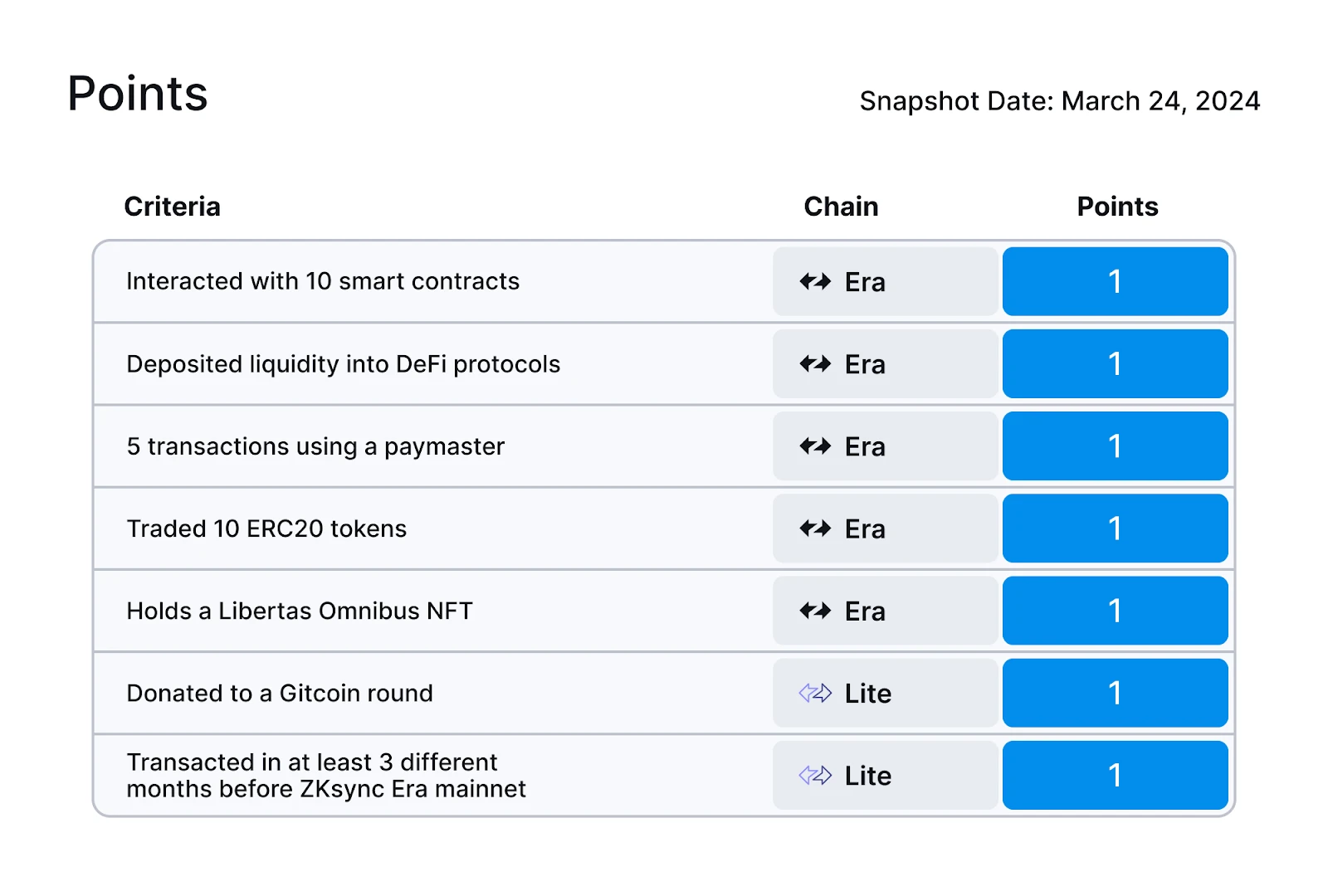This screenshot has width=1328, height=896.
Task: Click 'Interacted with 10 smart contracts' text
Action: pyautogui.click(x=323, y=282)
